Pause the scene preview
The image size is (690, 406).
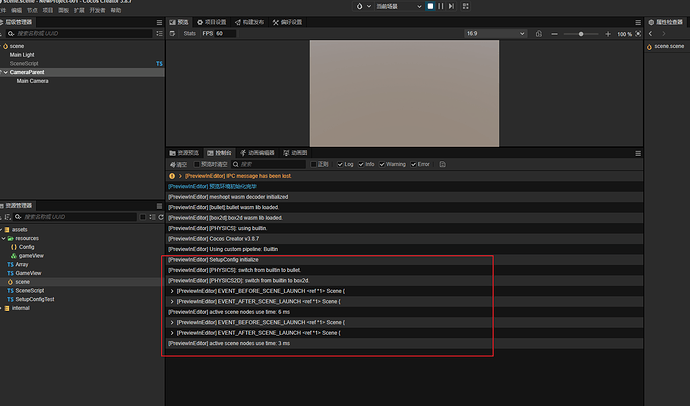click(440, 6)
